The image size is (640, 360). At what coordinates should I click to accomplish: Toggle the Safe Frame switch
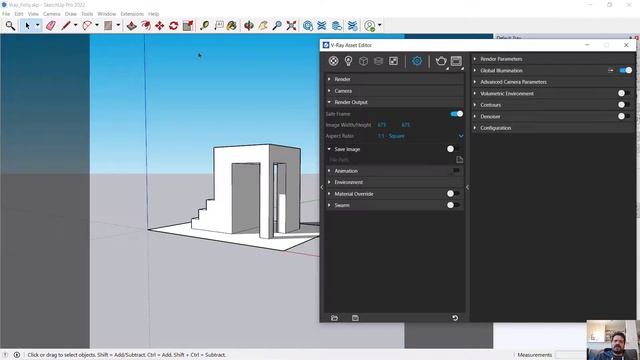[457, 114]
